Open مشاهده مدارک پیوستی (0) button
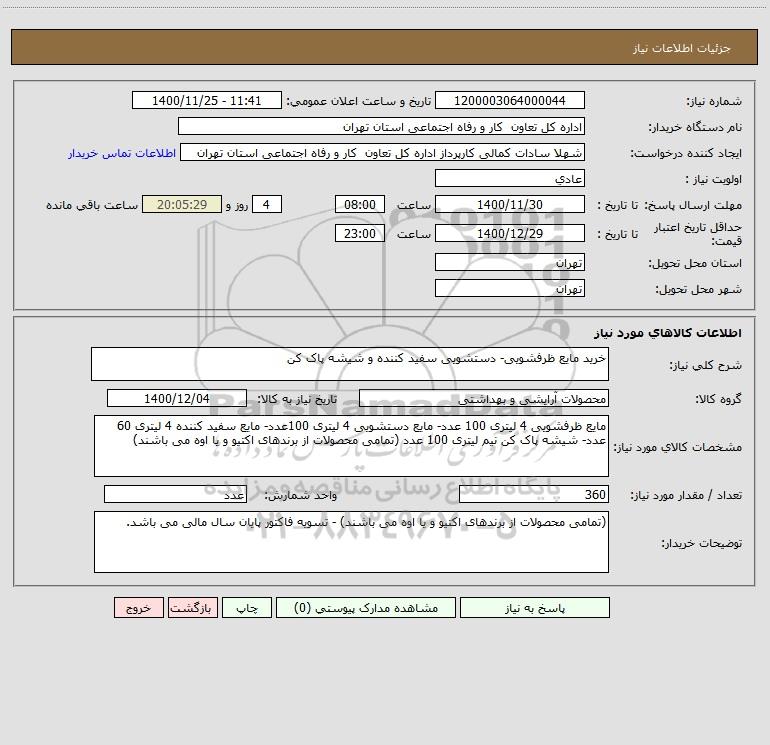This screenshot has height=745, width=770. [366, 607]
